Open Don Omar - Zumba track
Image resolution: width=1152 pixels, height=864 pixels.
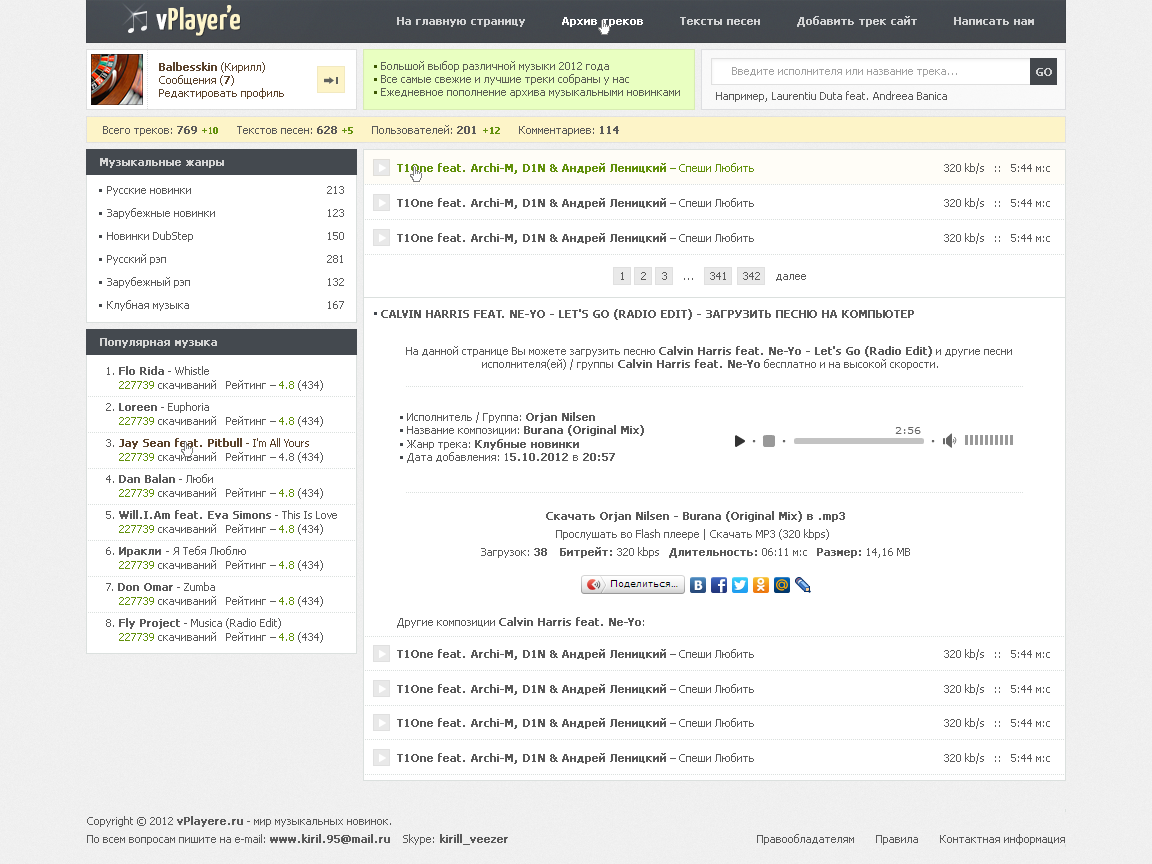[x=167, y=587]
